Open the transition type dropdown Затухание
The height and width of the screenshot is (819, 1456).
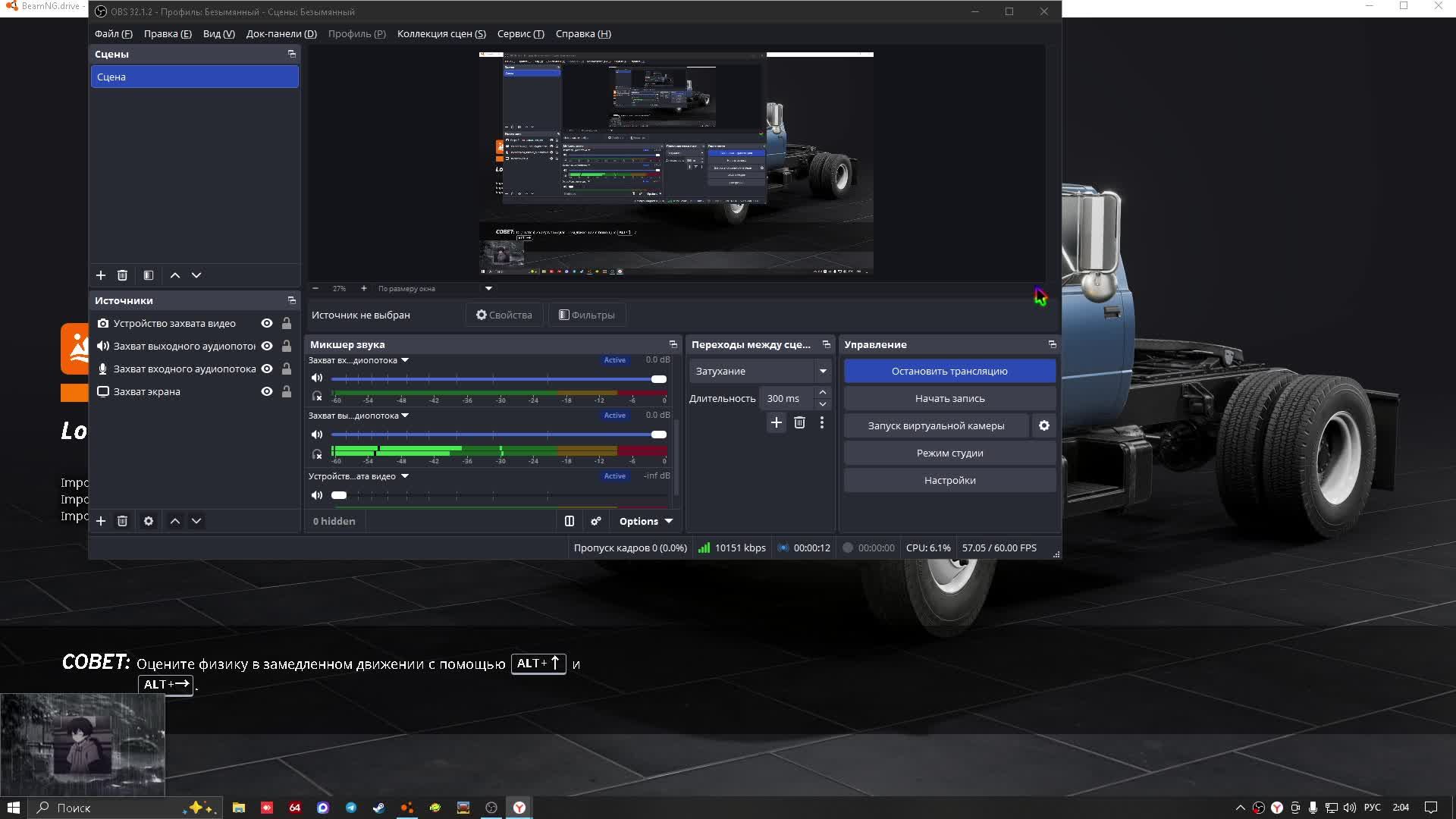click(x=761, y=371)
